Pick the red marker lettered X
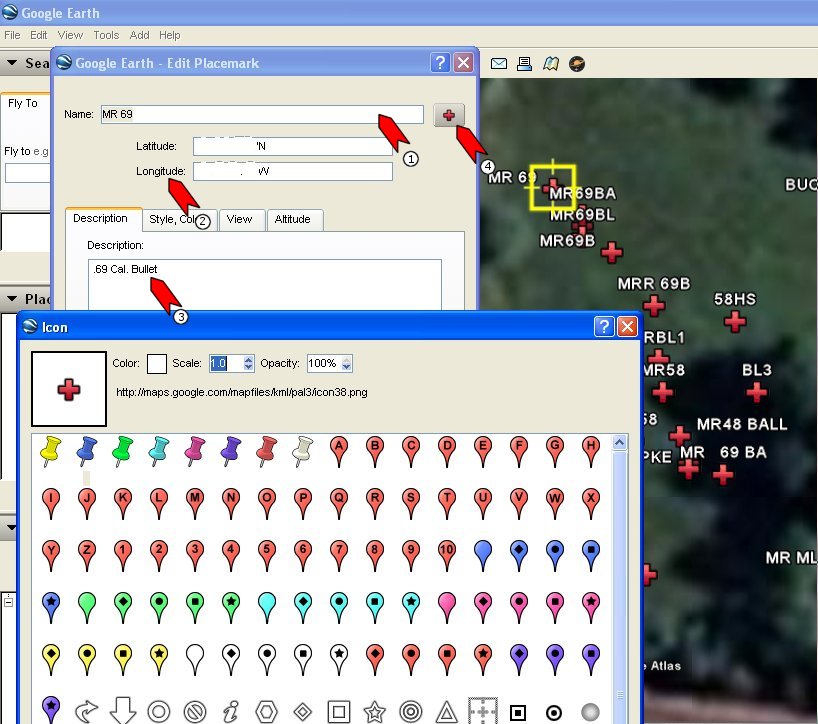Image resolution: width=818 pixels, height=724 pixels. point(591,504)
